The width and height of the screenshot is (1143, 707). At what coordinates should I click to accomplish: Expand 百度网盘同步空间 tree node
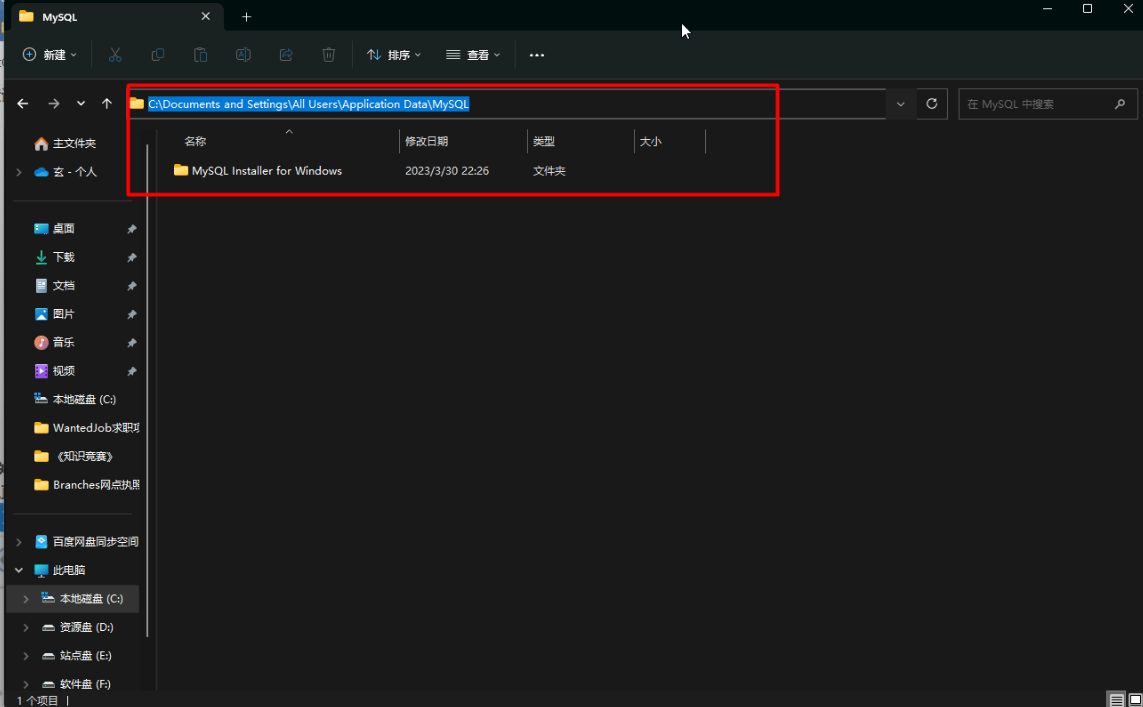[x=19, y=542]
